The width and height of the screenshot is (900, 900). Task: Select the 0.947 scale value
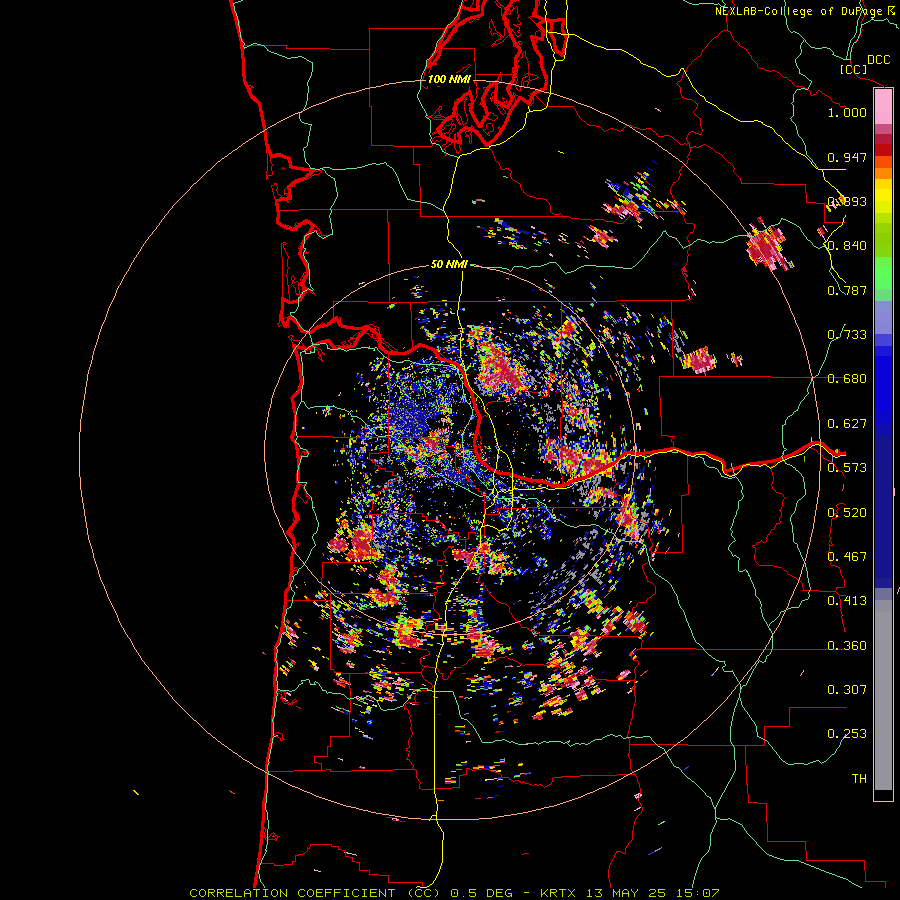coord(847,157)
